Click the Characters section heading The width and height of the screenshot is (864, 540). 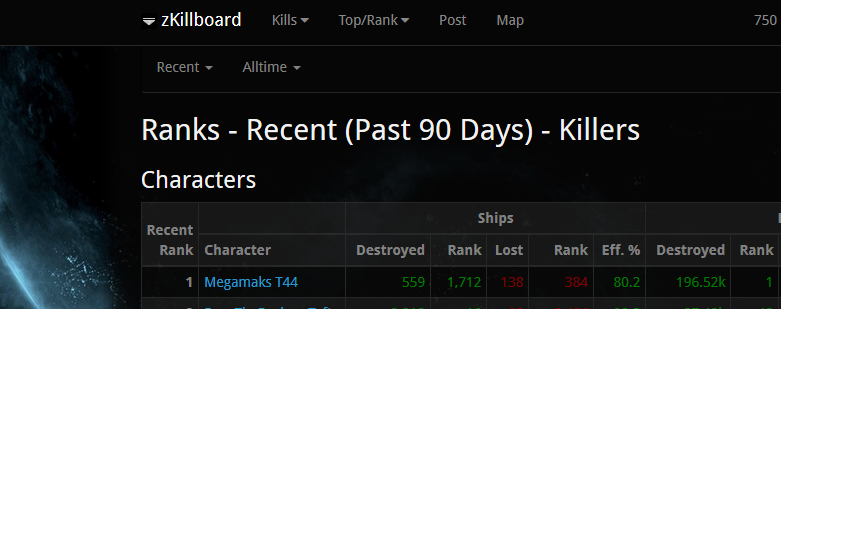198,180
